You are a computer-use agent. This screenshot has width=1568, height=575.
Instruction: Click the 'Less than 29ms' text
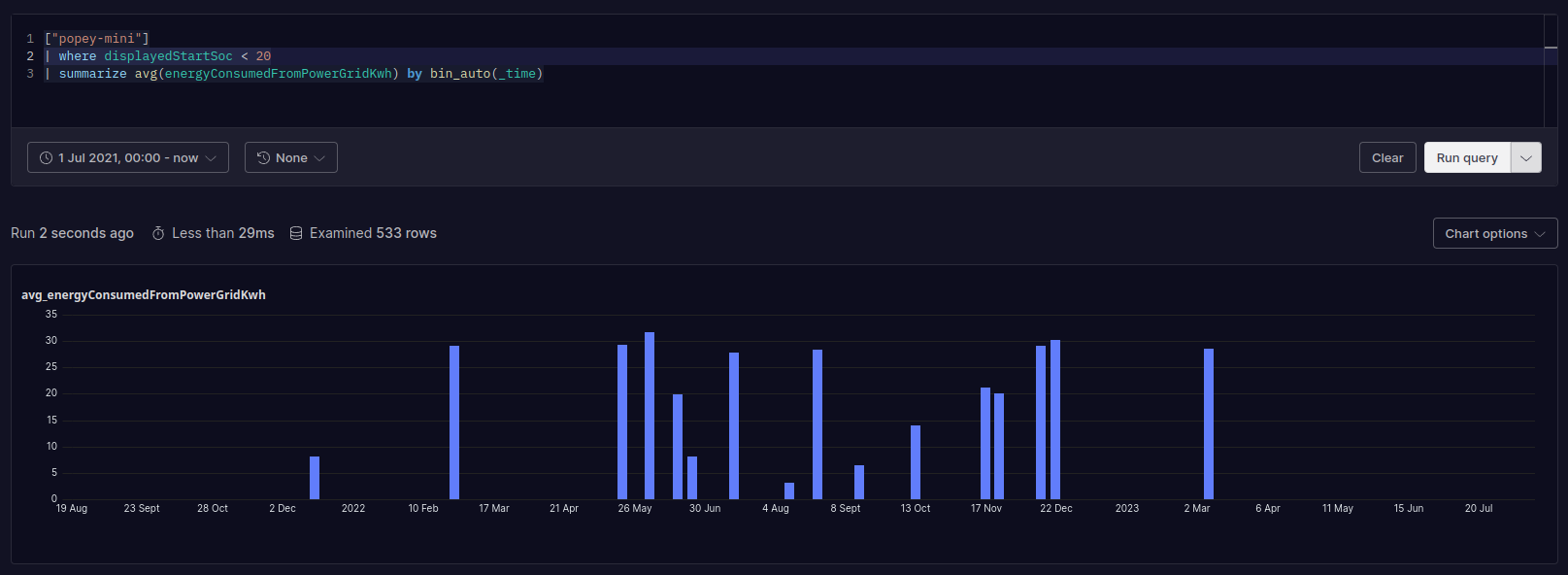coord(223,233)
